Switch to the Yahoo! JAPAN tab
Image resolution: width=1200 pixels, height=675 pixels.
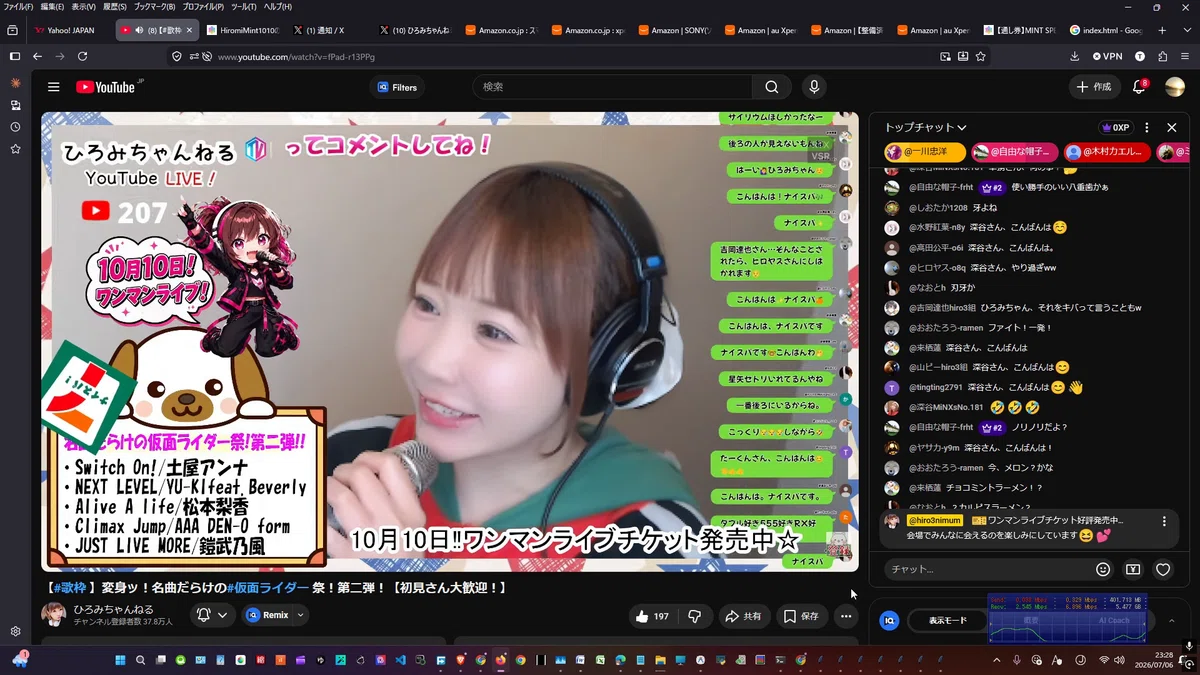pos(70,30)
